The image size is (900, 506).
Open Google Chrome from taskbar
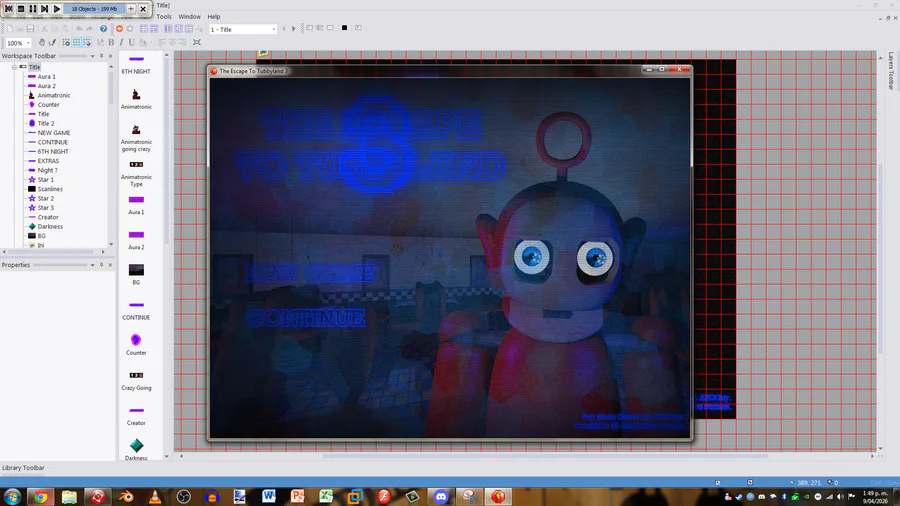point(40,496)
